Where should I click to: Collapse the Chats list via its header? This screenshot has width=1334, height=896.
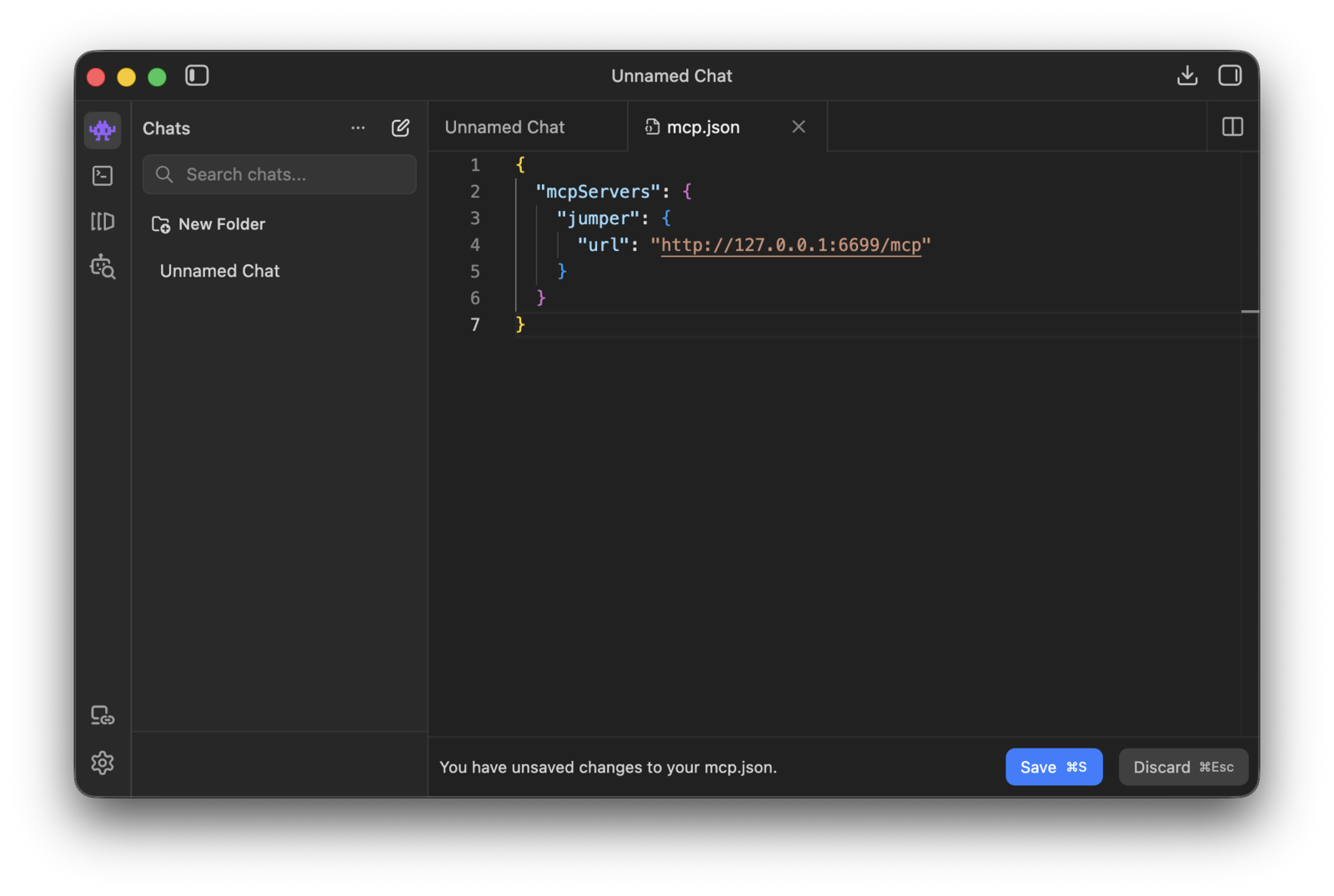[165, 128]
